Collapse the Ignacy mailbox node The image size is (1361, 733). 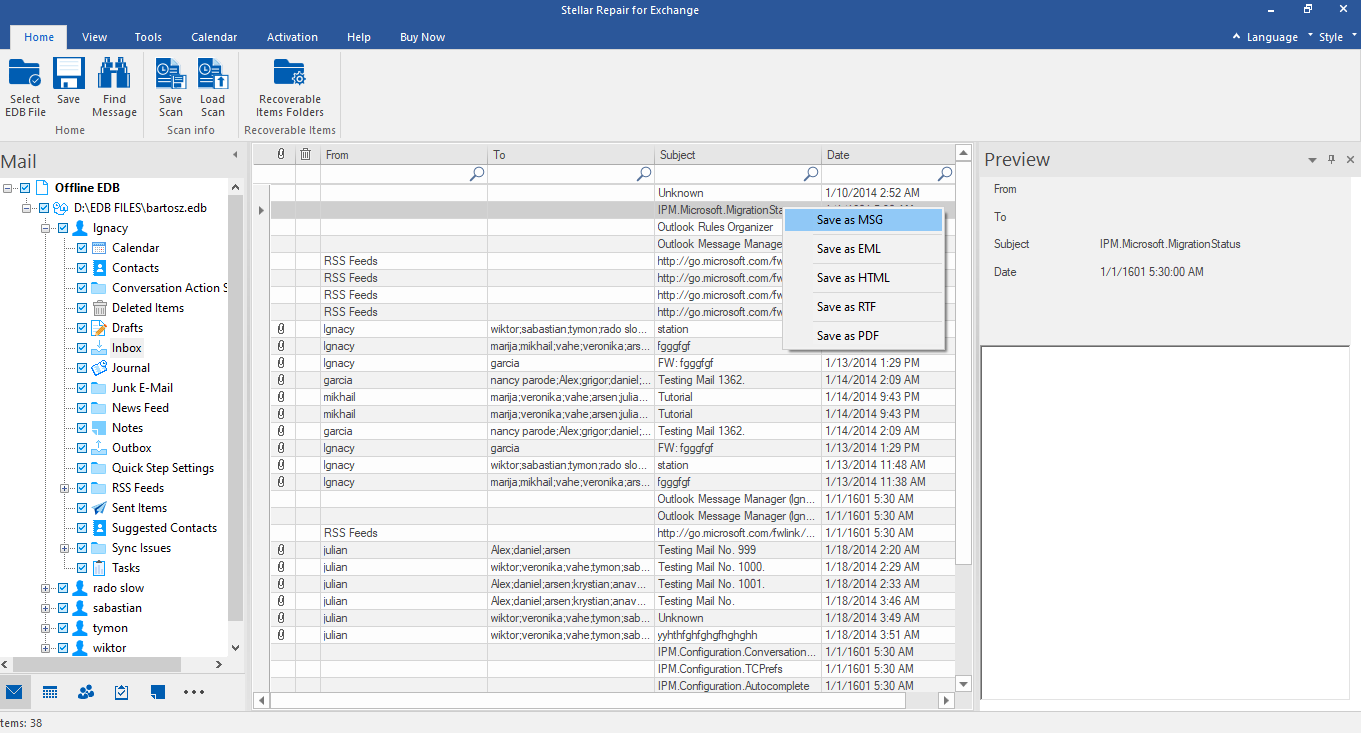pyautogui.click(x=46, y=228)
